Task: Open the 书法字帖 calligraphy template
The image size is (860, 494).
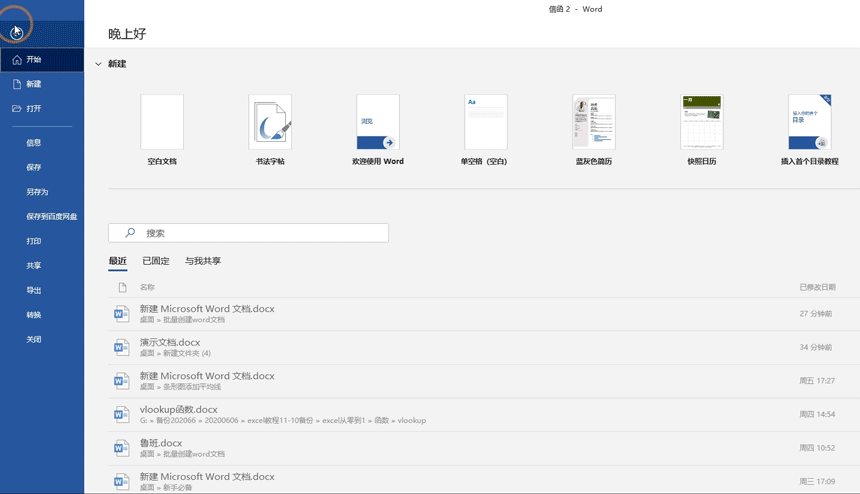Action: coord(270,130)
